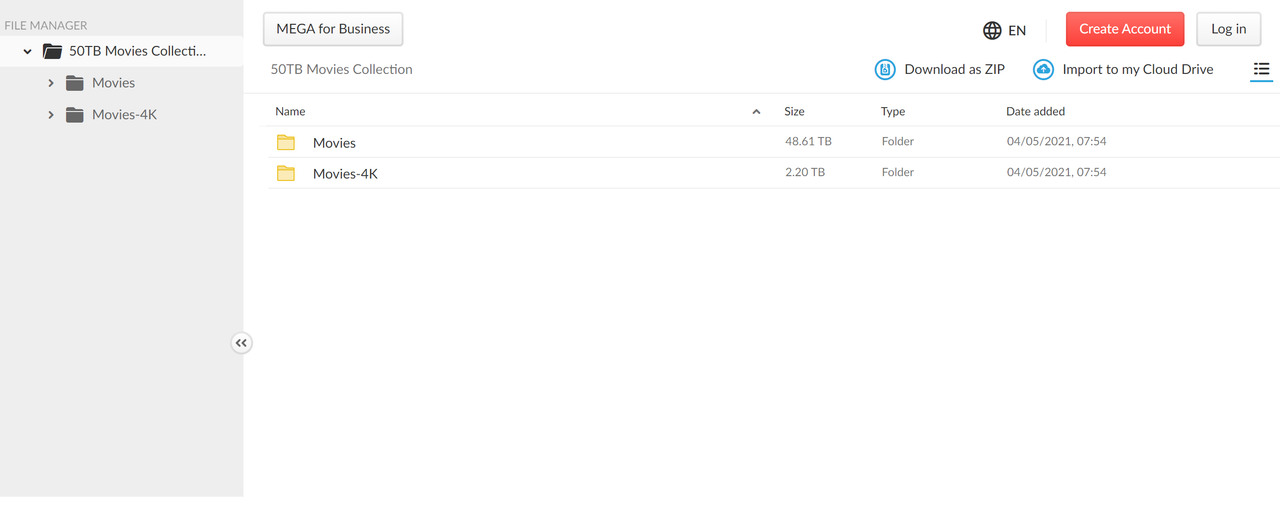Sort the list by the Name column header
1280x521 pixels.
pyautogui.click(x=290, y=111)
